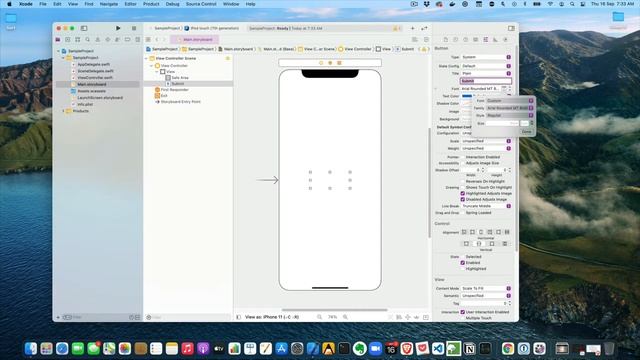Show the History inspector

(456, 40)
